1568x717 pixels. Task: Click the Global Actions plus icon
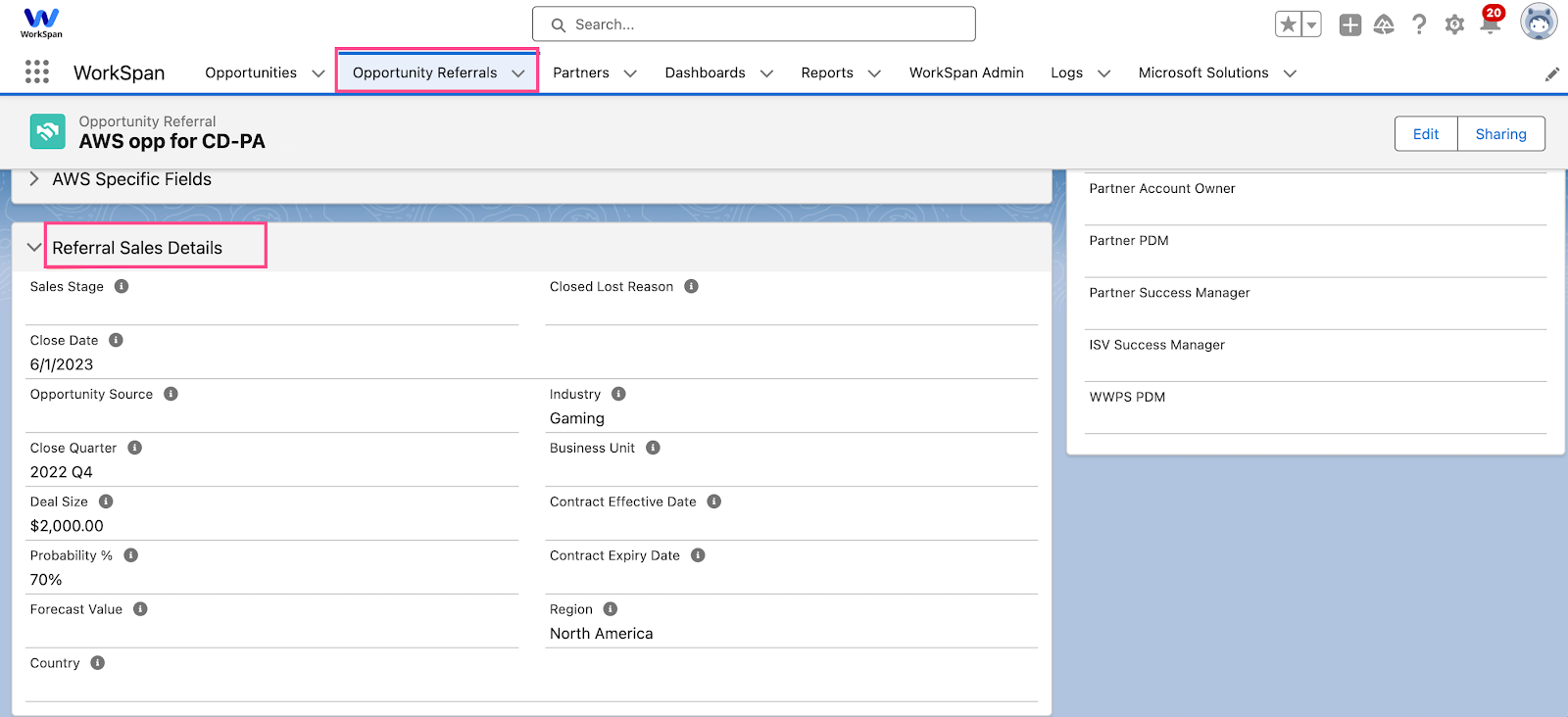click(x=1350, y=24)
